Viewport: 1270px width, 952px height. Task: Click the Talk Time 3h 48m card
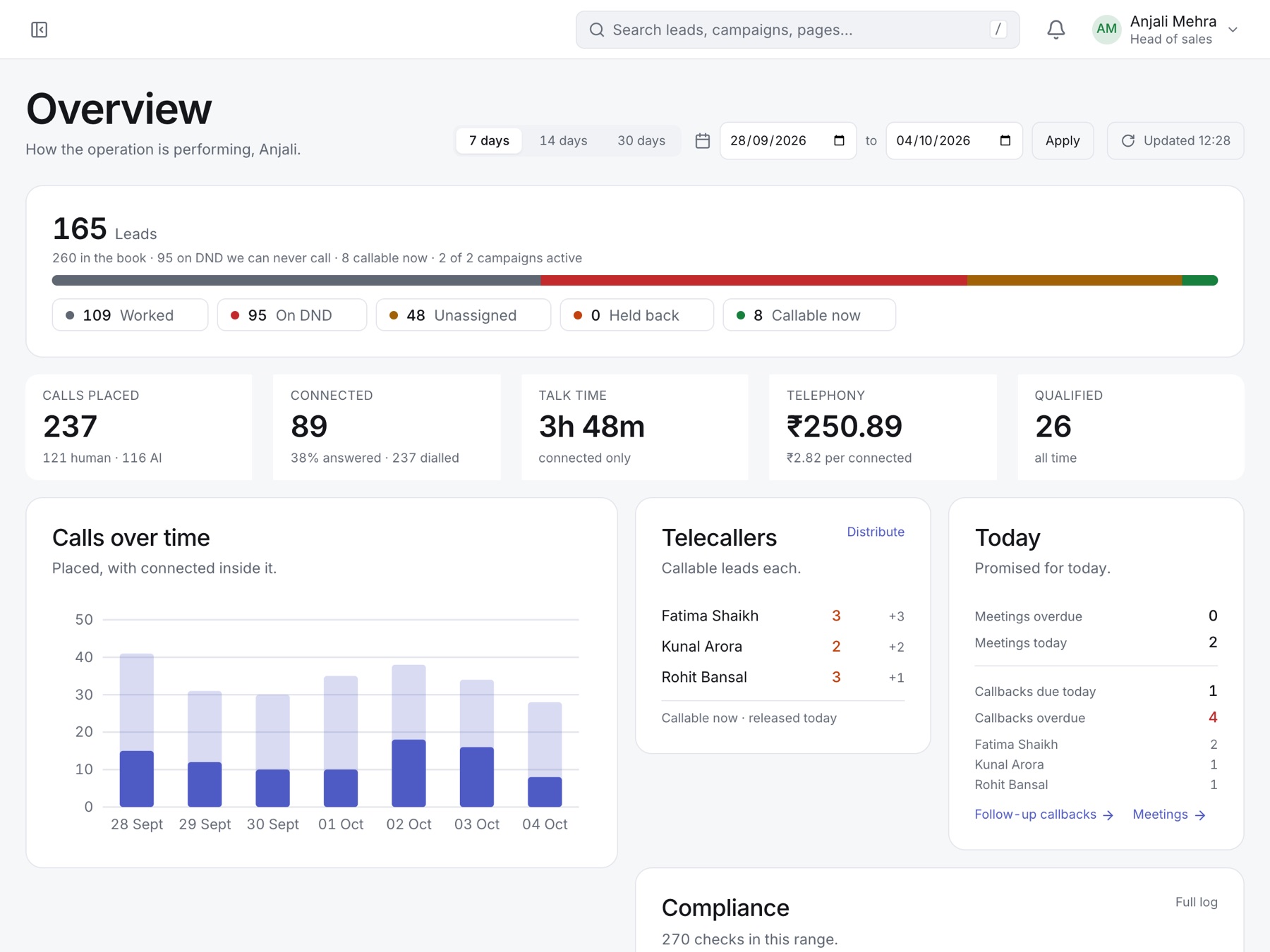[634, 427]
